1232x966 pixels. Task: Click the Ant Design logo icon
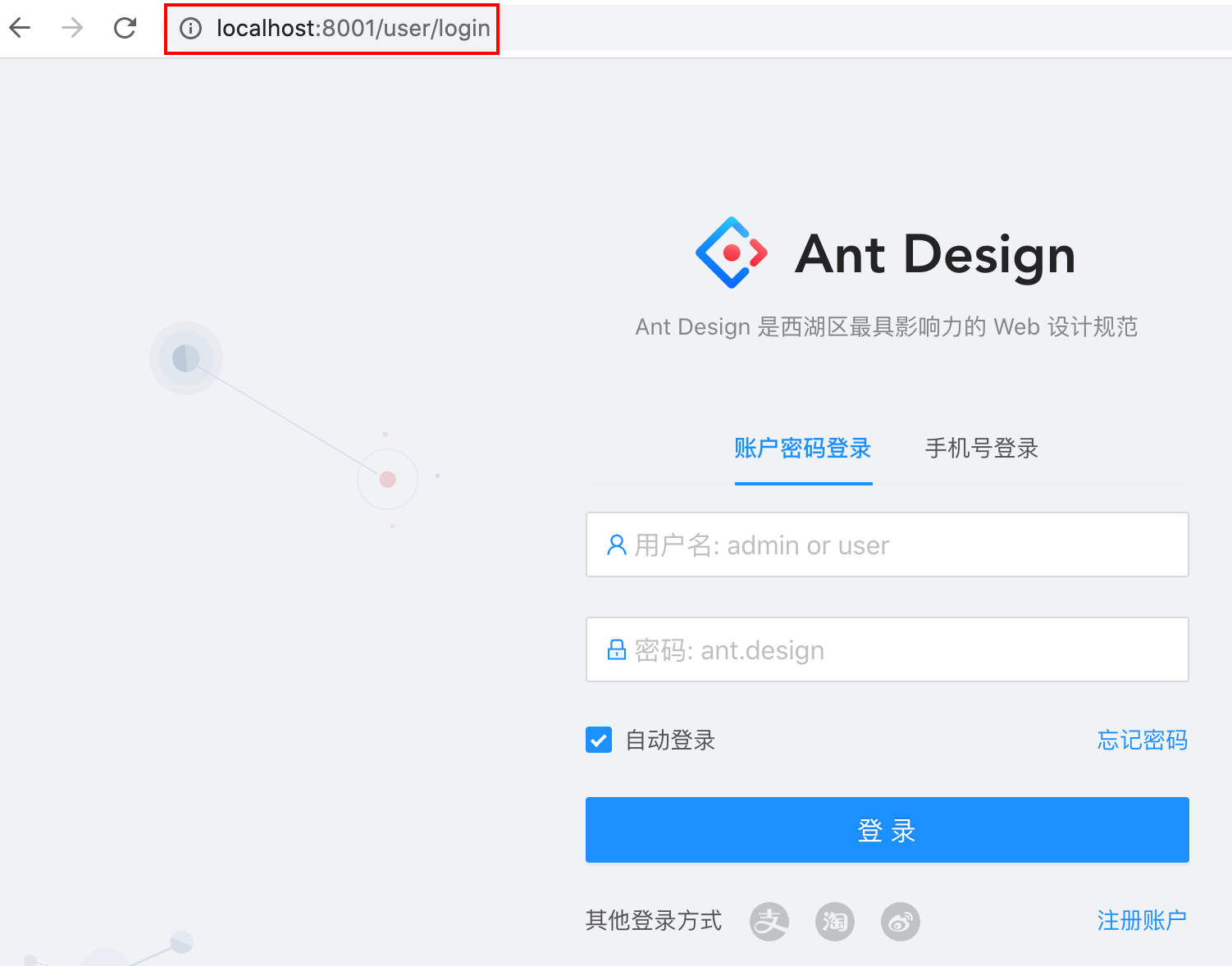[732, 253]
